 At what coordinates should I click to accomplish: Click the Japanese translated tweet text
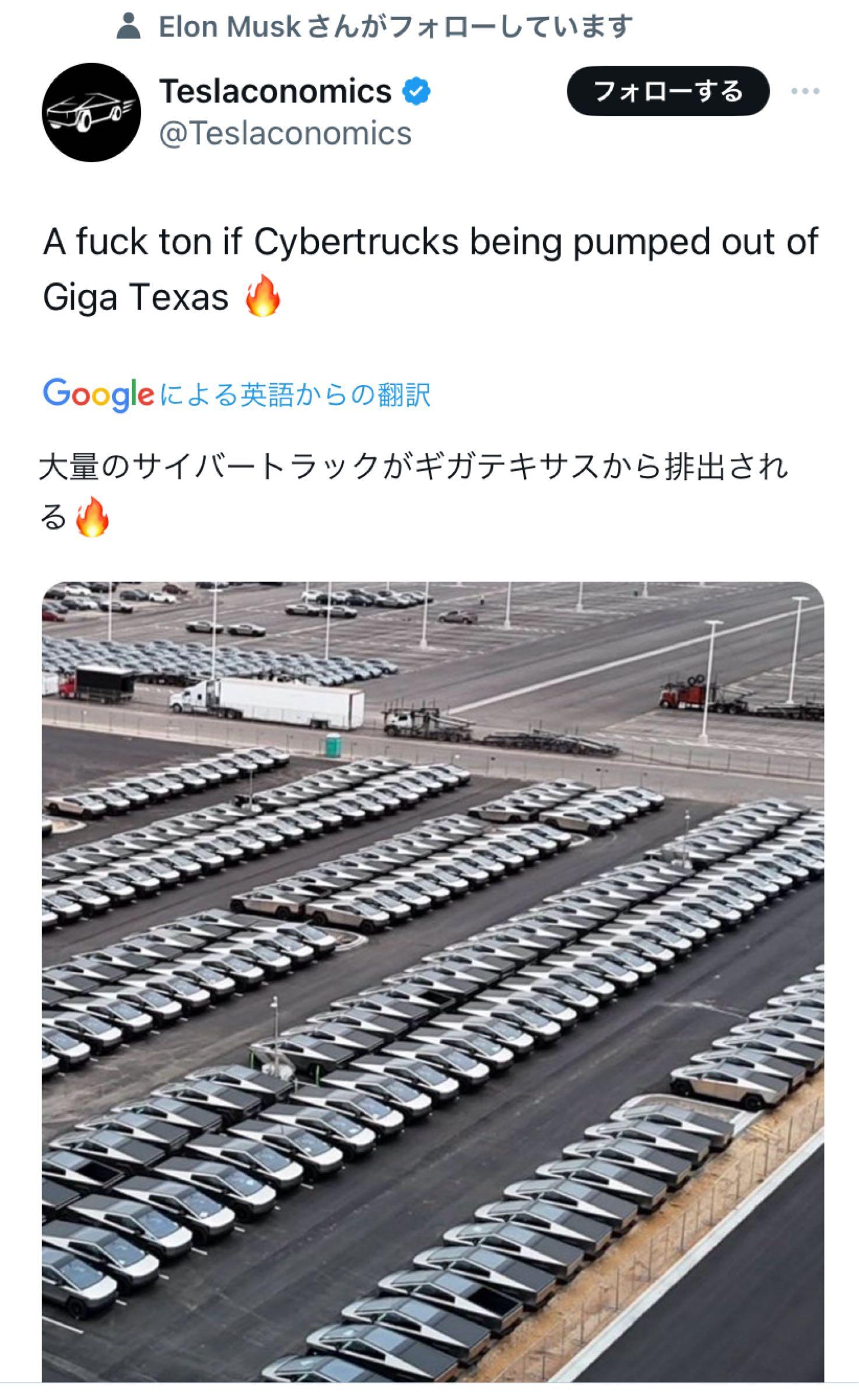click(x=413, y=492)
